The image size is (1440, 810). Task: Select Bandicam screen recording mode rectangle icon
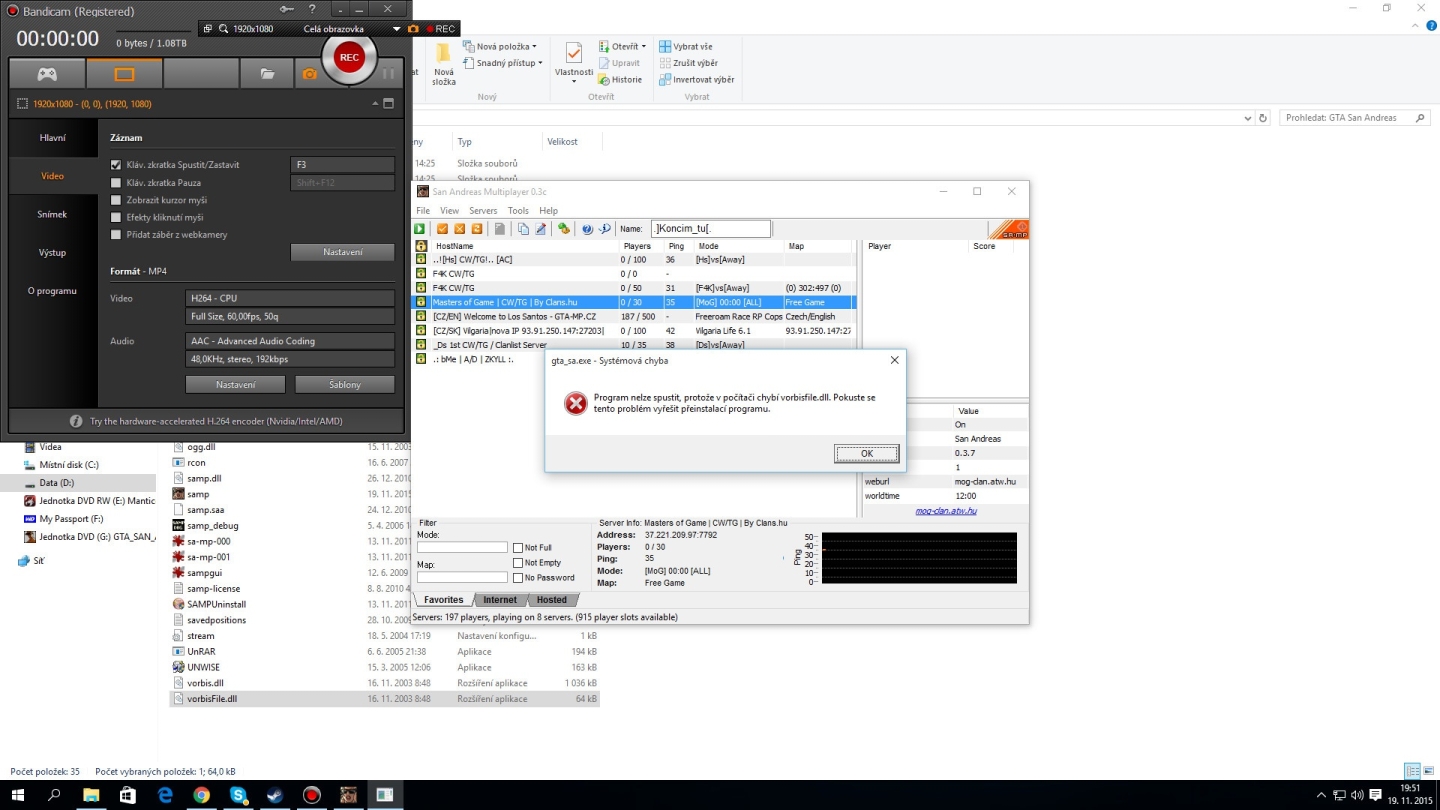(124, 74)
